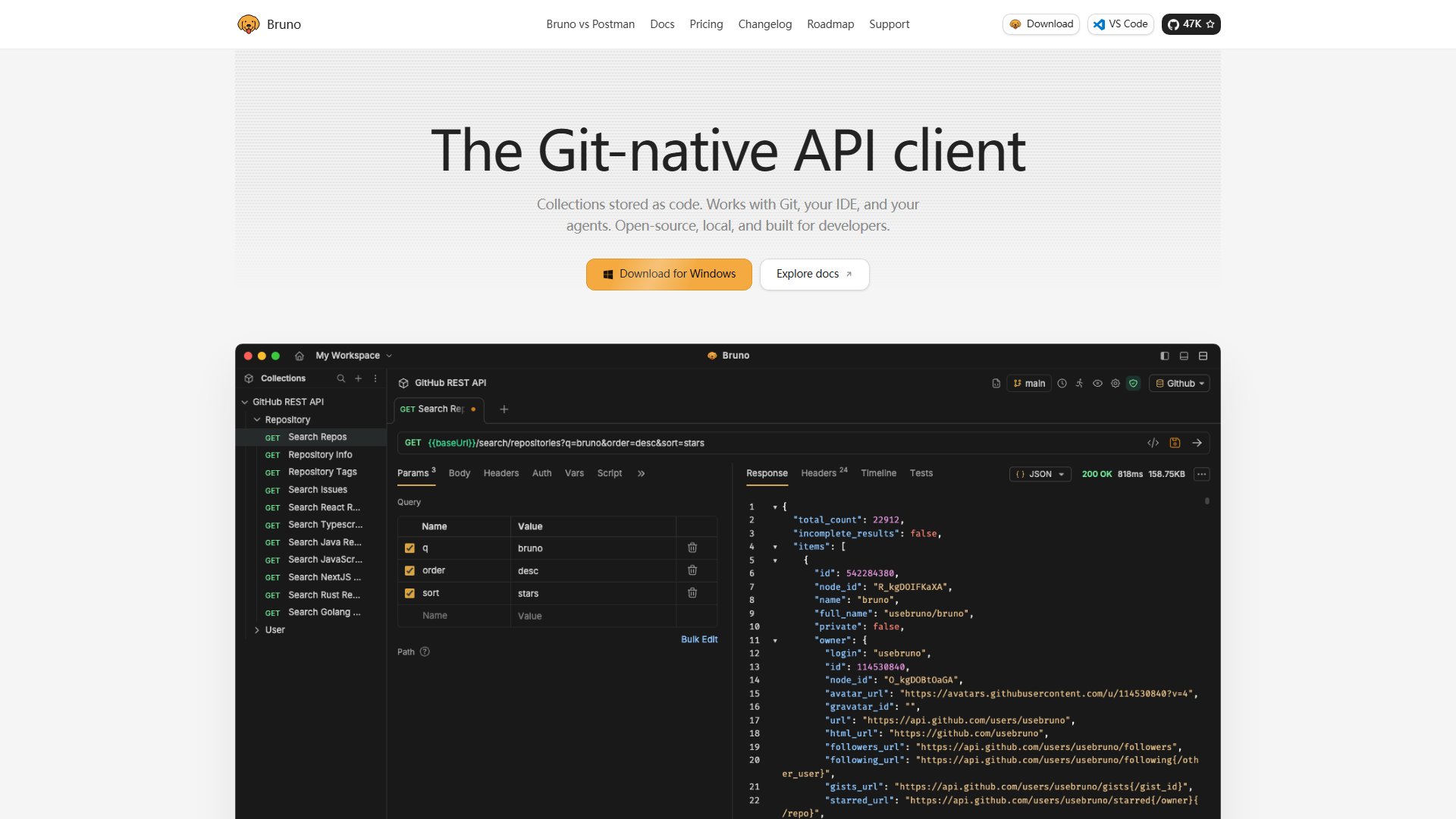Click the Bruno dog logo in header
The image size is (1456, 819).
coord(248,24)
